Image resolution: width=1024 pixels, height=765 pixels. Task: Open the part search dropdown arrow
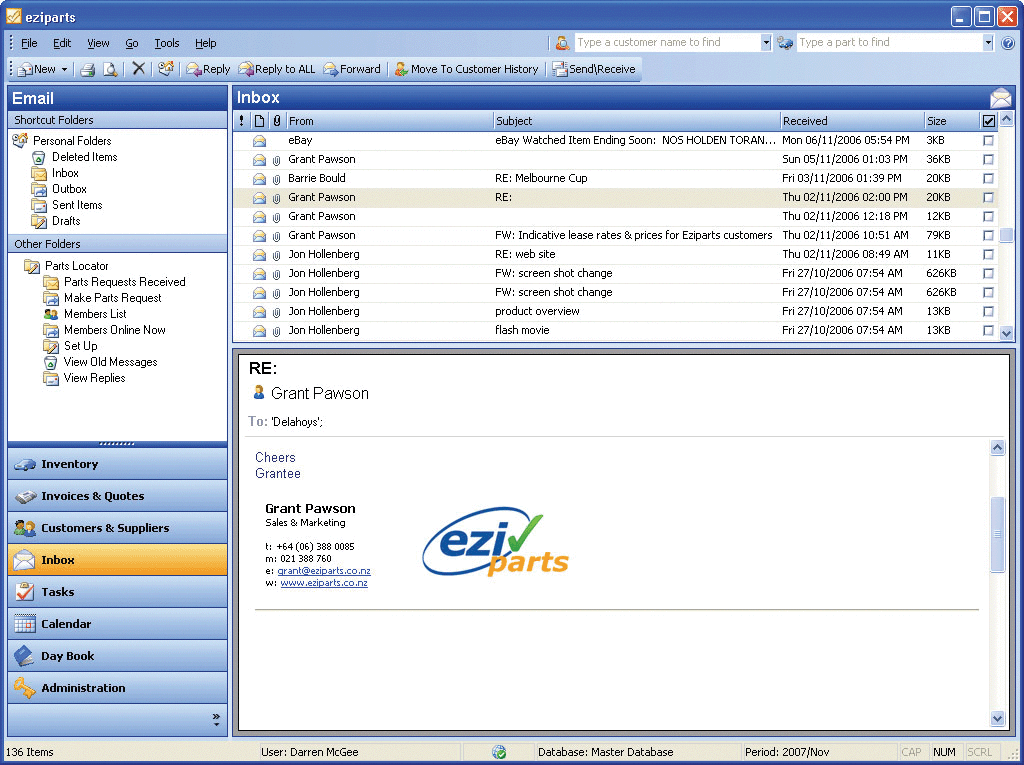[x=988, y=42]
